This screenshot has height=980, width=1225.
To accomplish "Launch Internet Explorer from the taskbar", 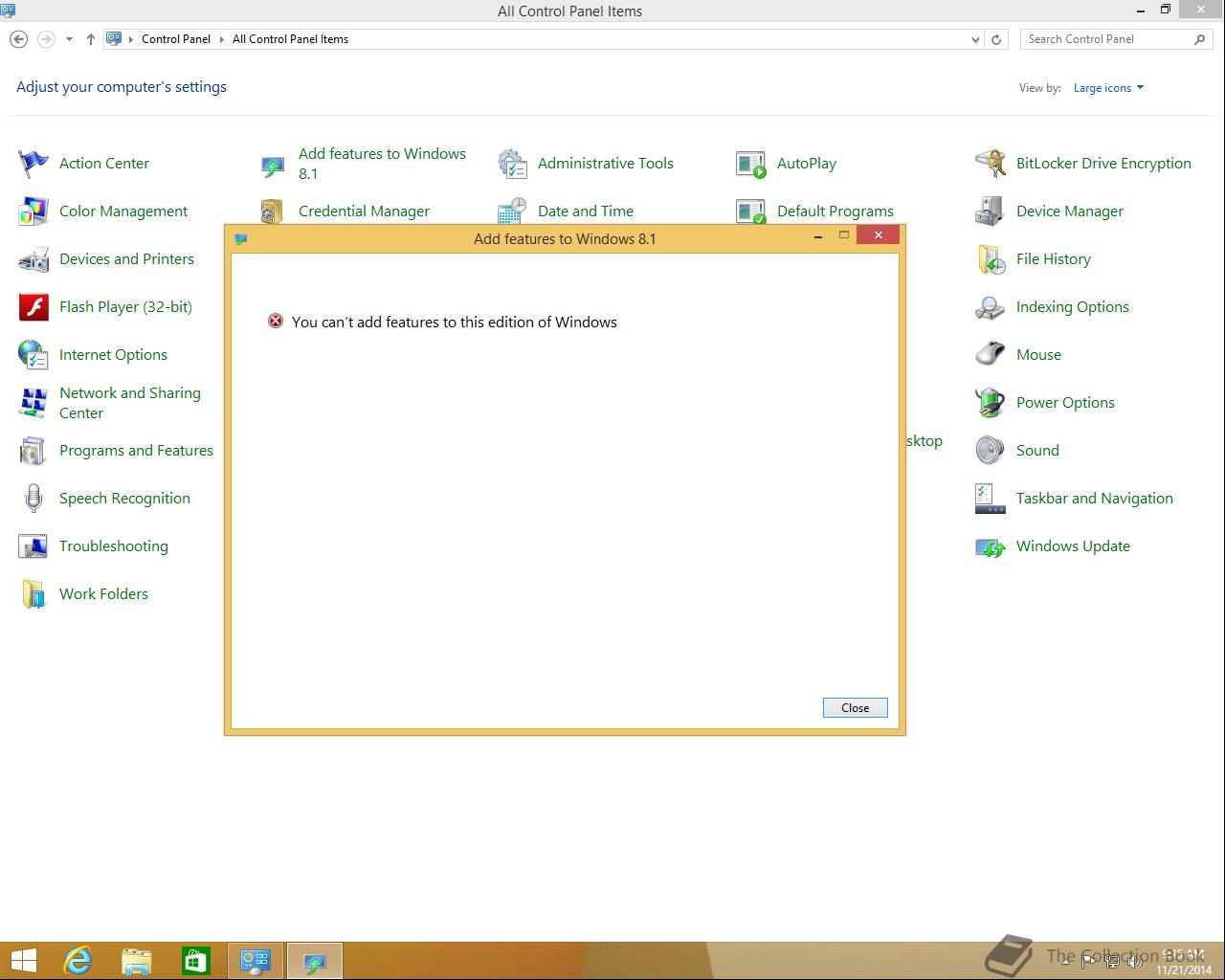I will (78, 961).
